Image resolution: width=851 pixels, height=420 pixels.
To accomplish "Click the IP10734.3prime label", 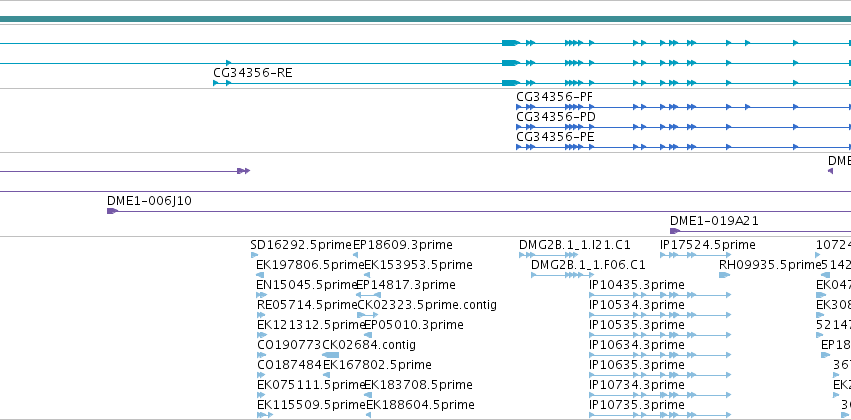I will (637, 385).
